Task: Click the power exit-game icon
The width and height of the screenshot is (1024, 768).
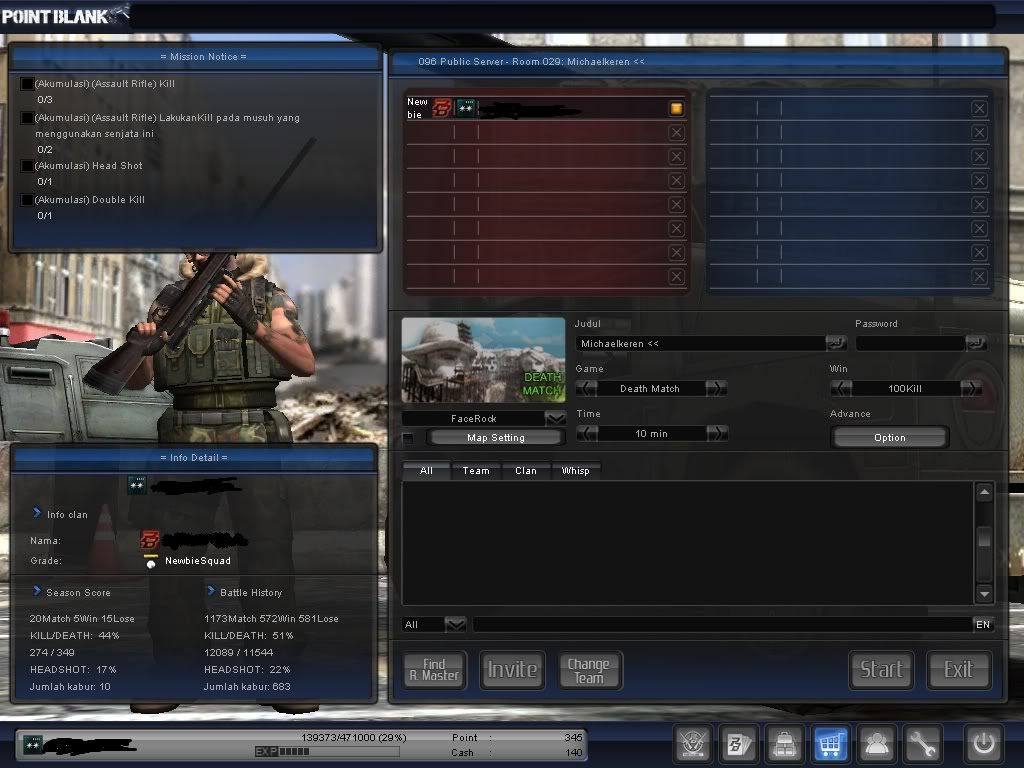Action: [x=984, y=743]
